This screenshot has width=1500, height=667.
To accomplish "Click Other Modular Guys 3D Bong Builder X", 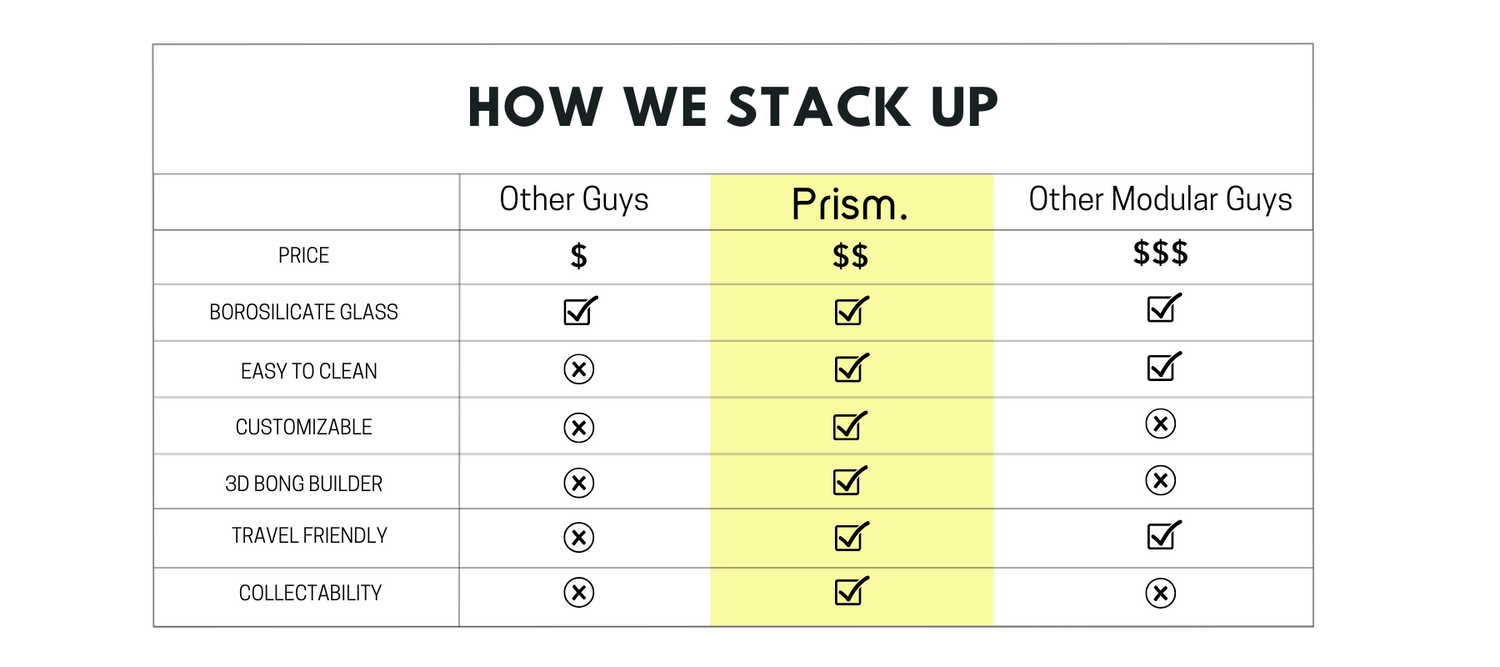I will (1160, 481).
